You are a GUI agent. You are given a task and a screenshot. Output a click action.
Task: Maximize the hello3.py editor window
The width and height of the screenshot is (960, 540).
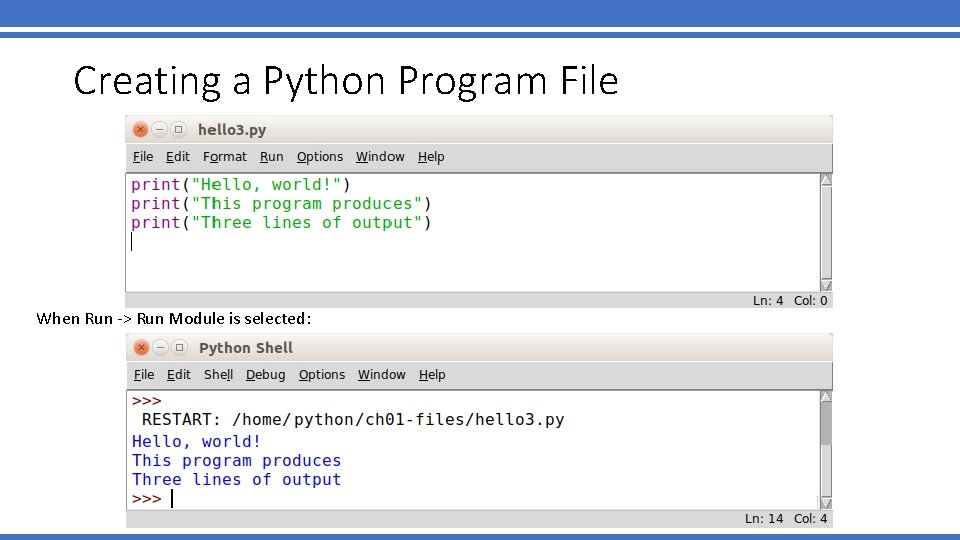[x=178, y=130]
